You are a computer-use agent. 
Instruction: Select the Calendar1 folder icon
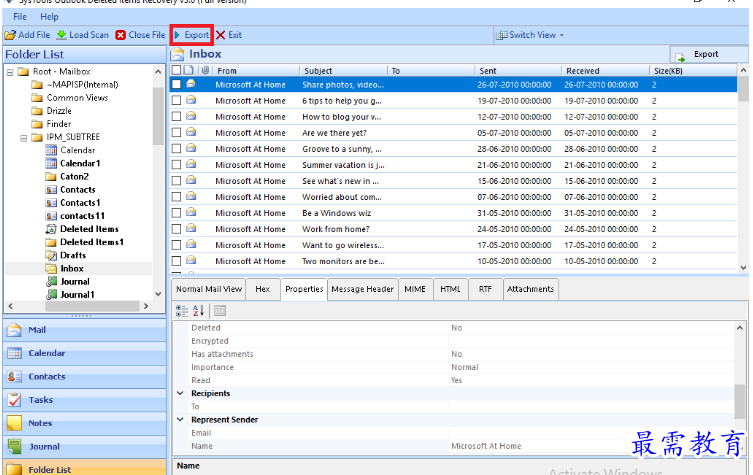pyautogui.click(x=51, y=163)
